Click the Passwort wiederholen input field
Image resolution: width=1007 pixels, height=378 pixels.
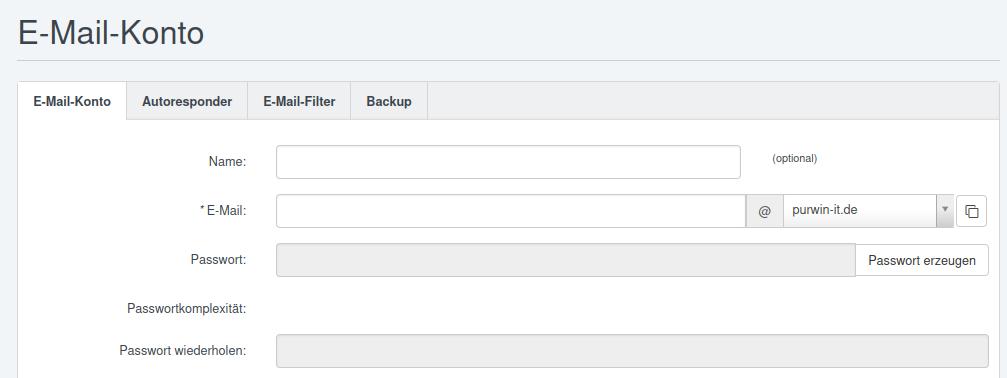pyautogui.click(x=633, y=351)
